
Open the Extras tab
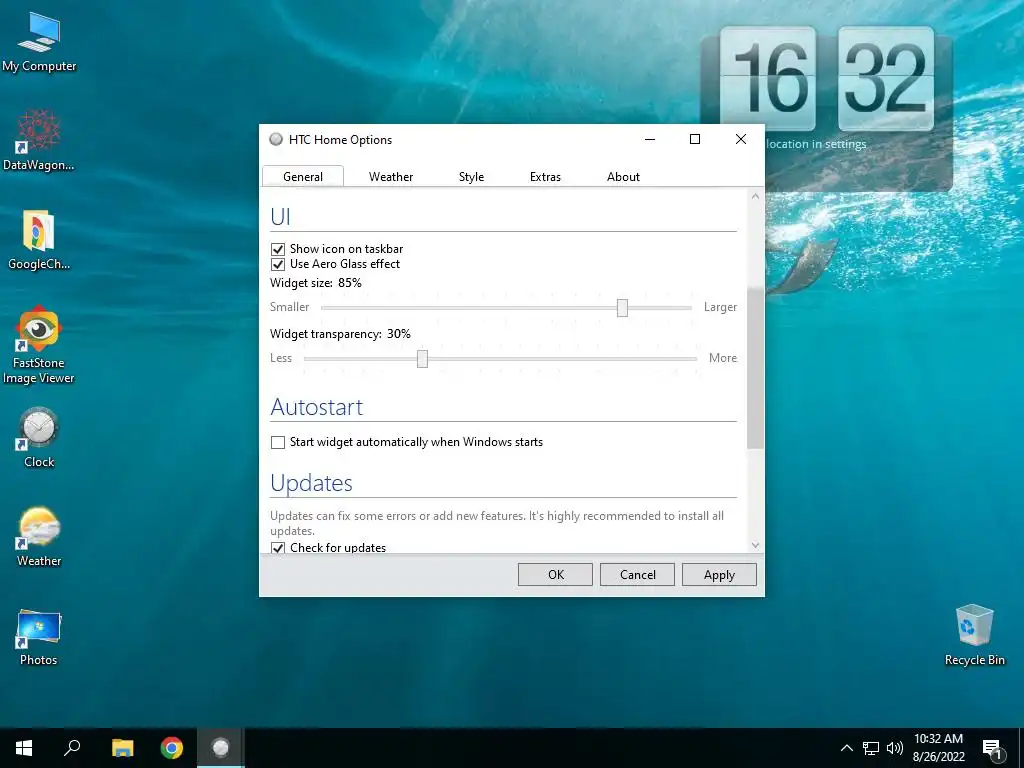coord(545,176)
